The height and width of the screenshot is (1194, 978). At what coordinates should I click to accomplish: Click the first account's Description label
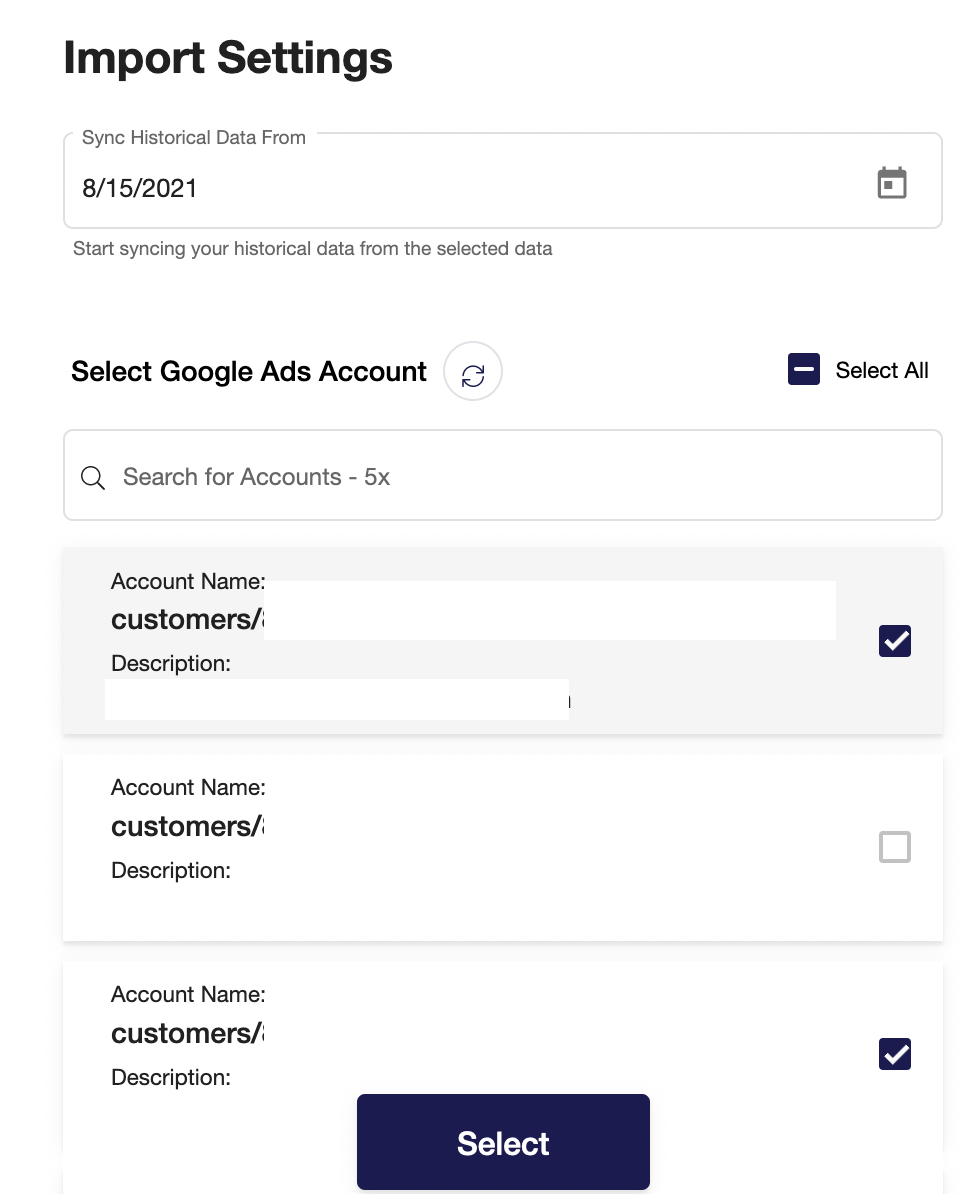(171, 664)
